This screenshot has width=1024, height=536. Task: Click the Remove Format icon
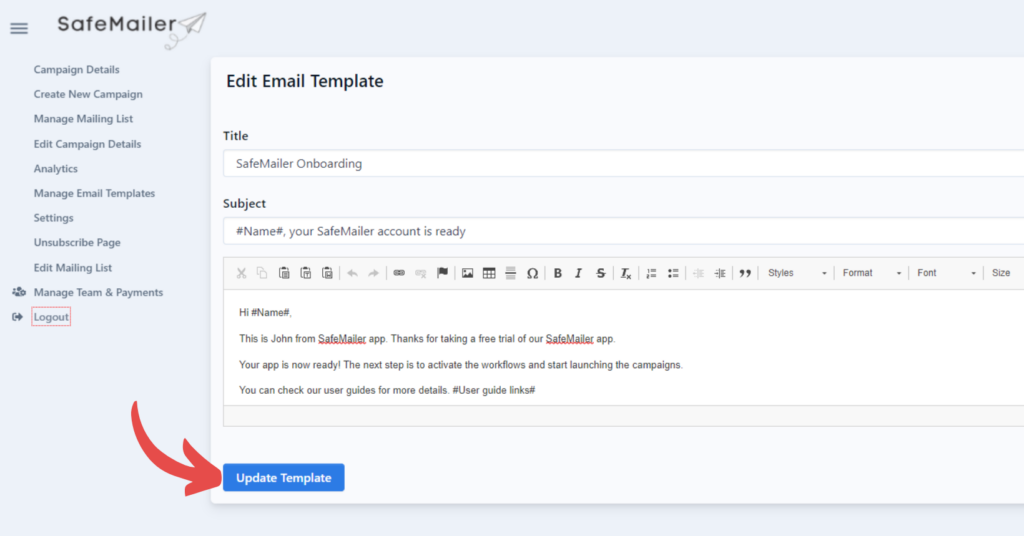click(626, 273)
